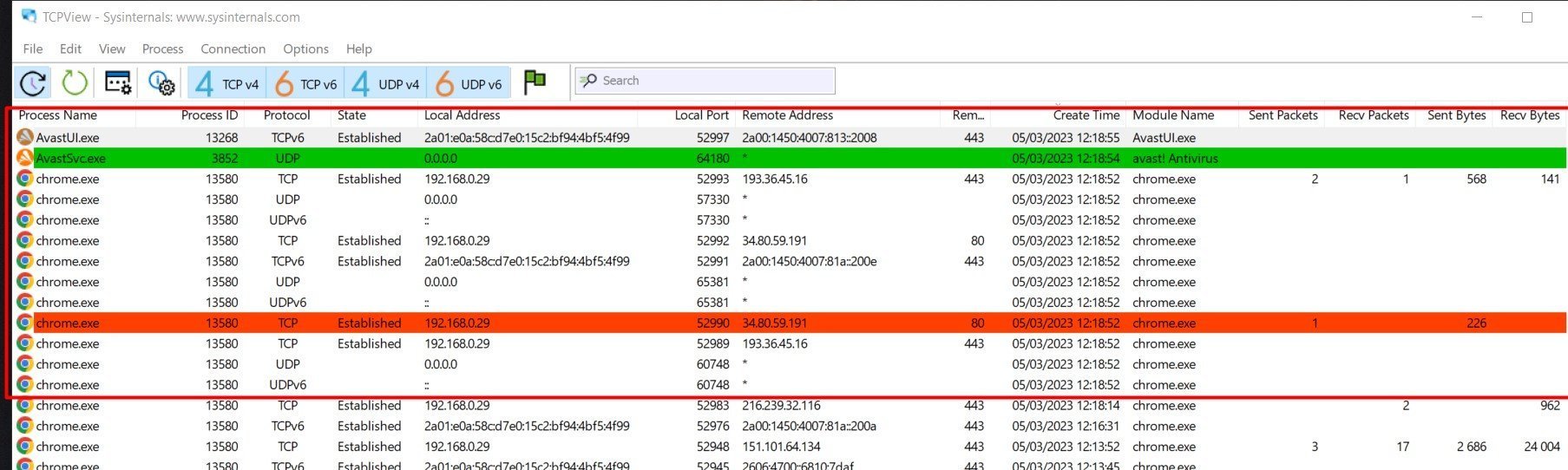Viewport: 1568px width, 470px height.
Task: Click Chrome icon on local port 52989 row
Action: tap(25, 343)
